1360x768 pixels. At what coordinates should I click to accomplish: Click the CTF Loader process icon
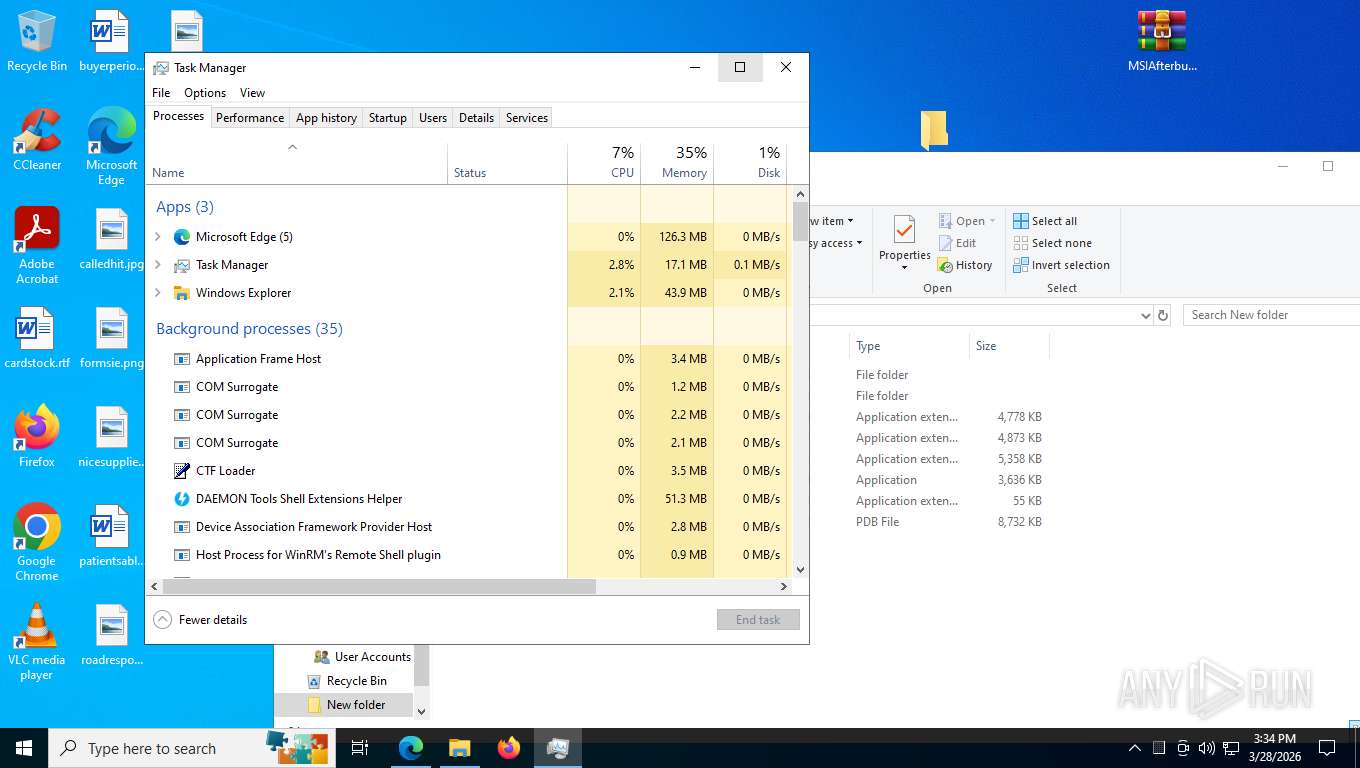pyautogui.click(x=182, y=471)
